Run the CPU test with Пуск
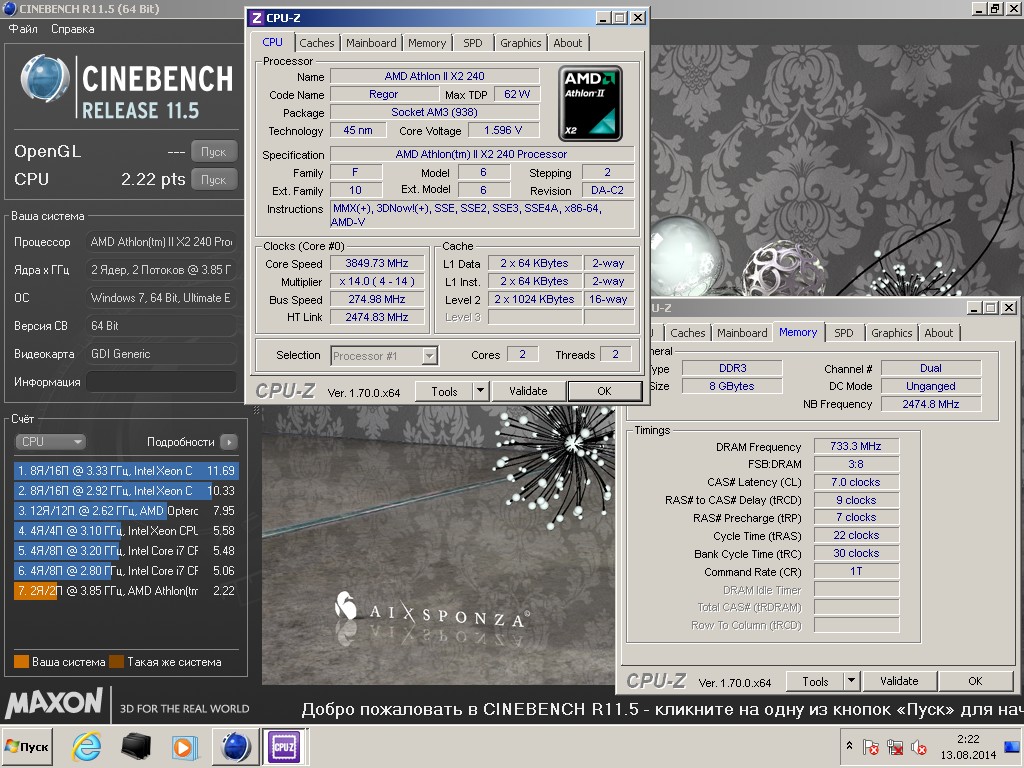 pos(214,180)
